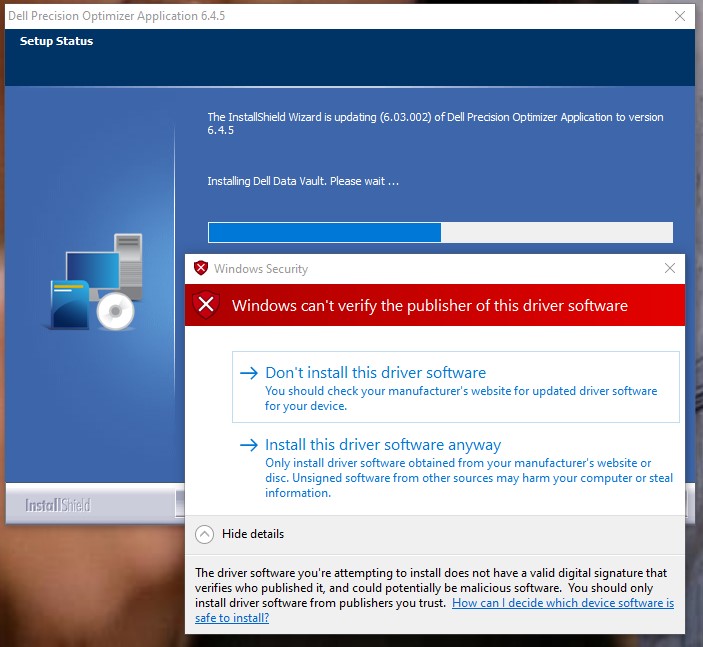The image size is (703, 647).
Task: Click the arrow beside Install anyway option
Action: (249, 445)
